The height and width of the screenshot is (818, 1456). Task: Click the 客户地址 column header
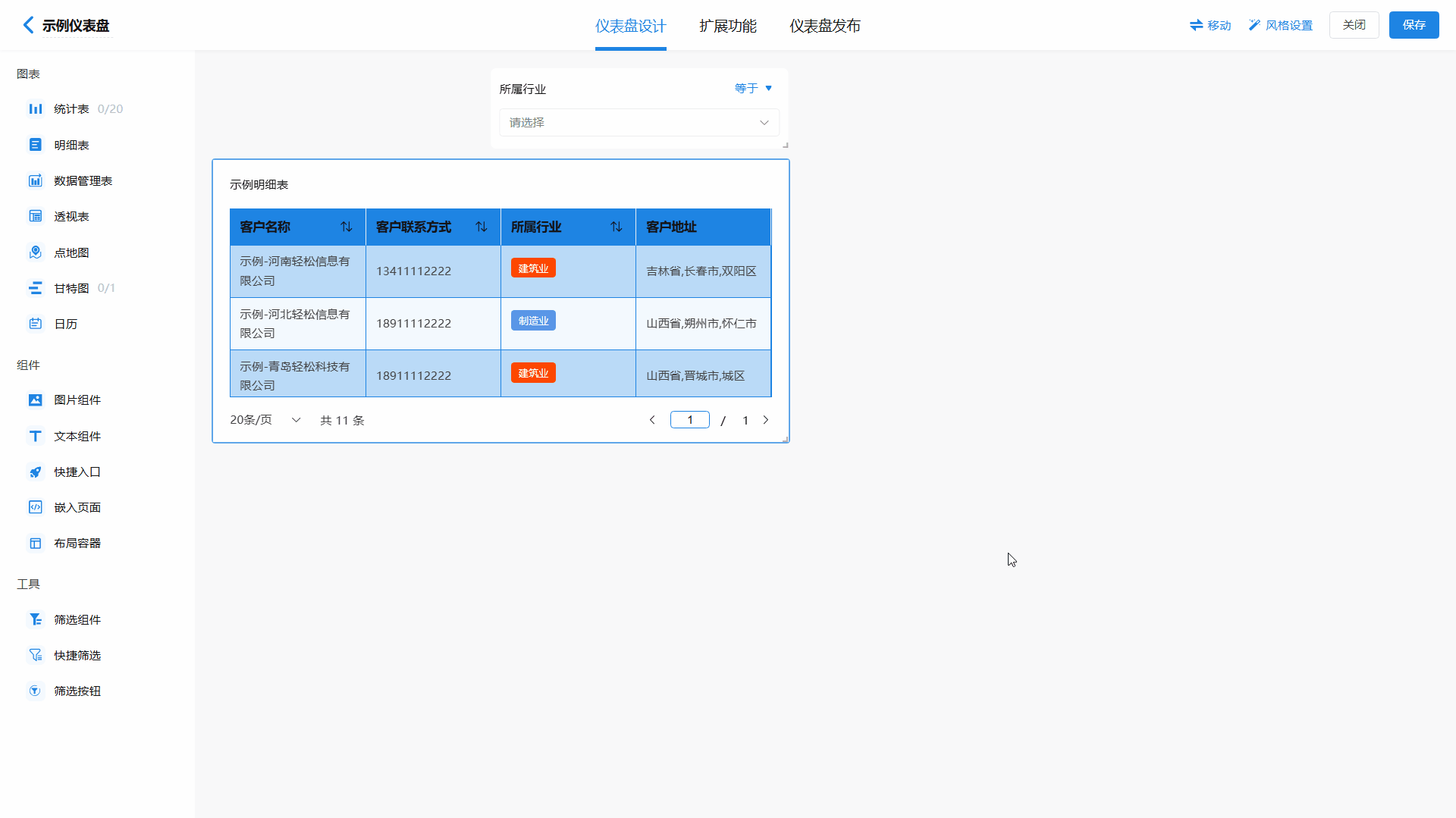point(703,227)
